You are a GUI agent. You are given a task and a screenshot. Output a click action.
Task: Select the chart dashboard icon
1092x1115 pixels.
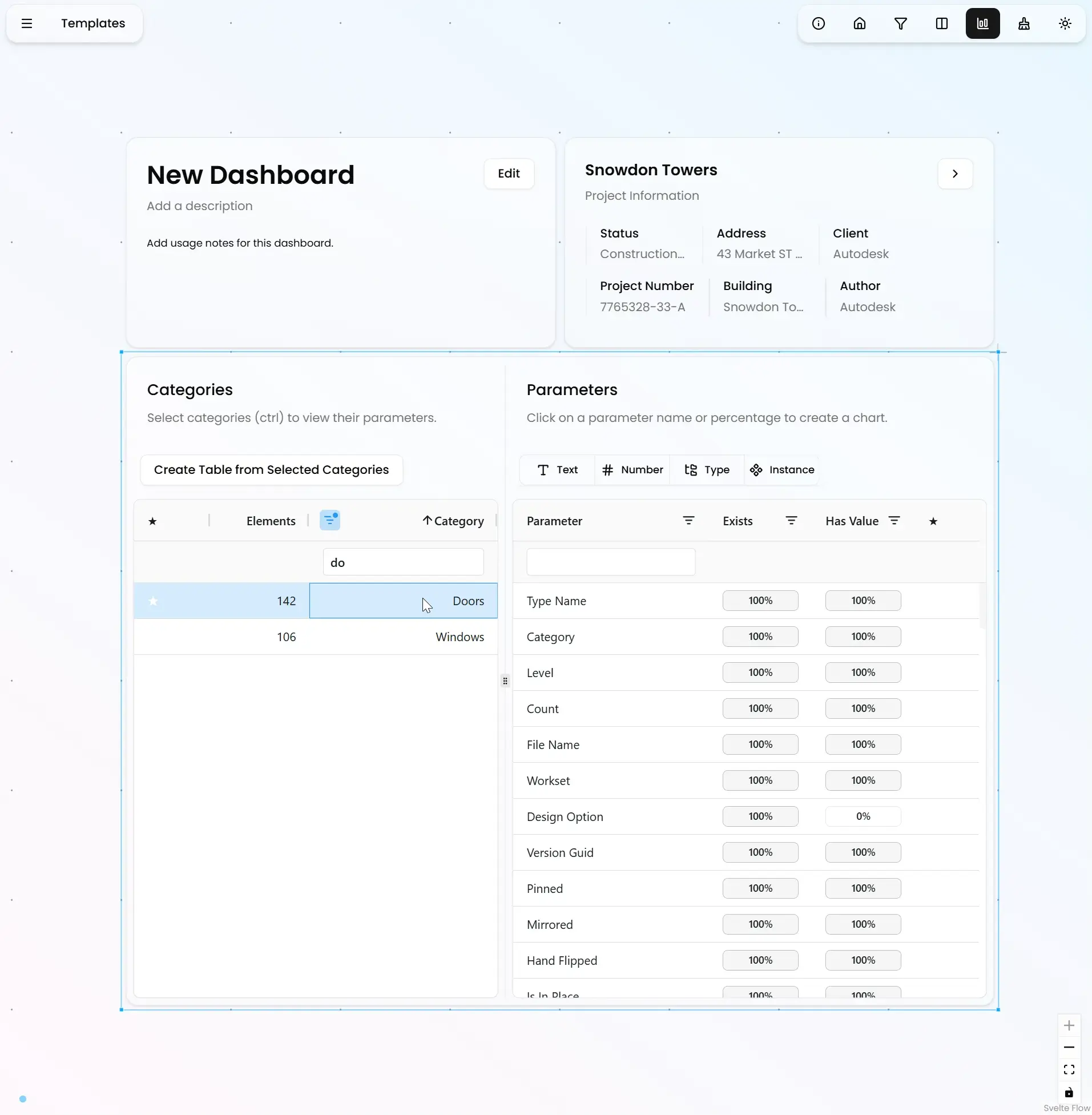point(982,23)
